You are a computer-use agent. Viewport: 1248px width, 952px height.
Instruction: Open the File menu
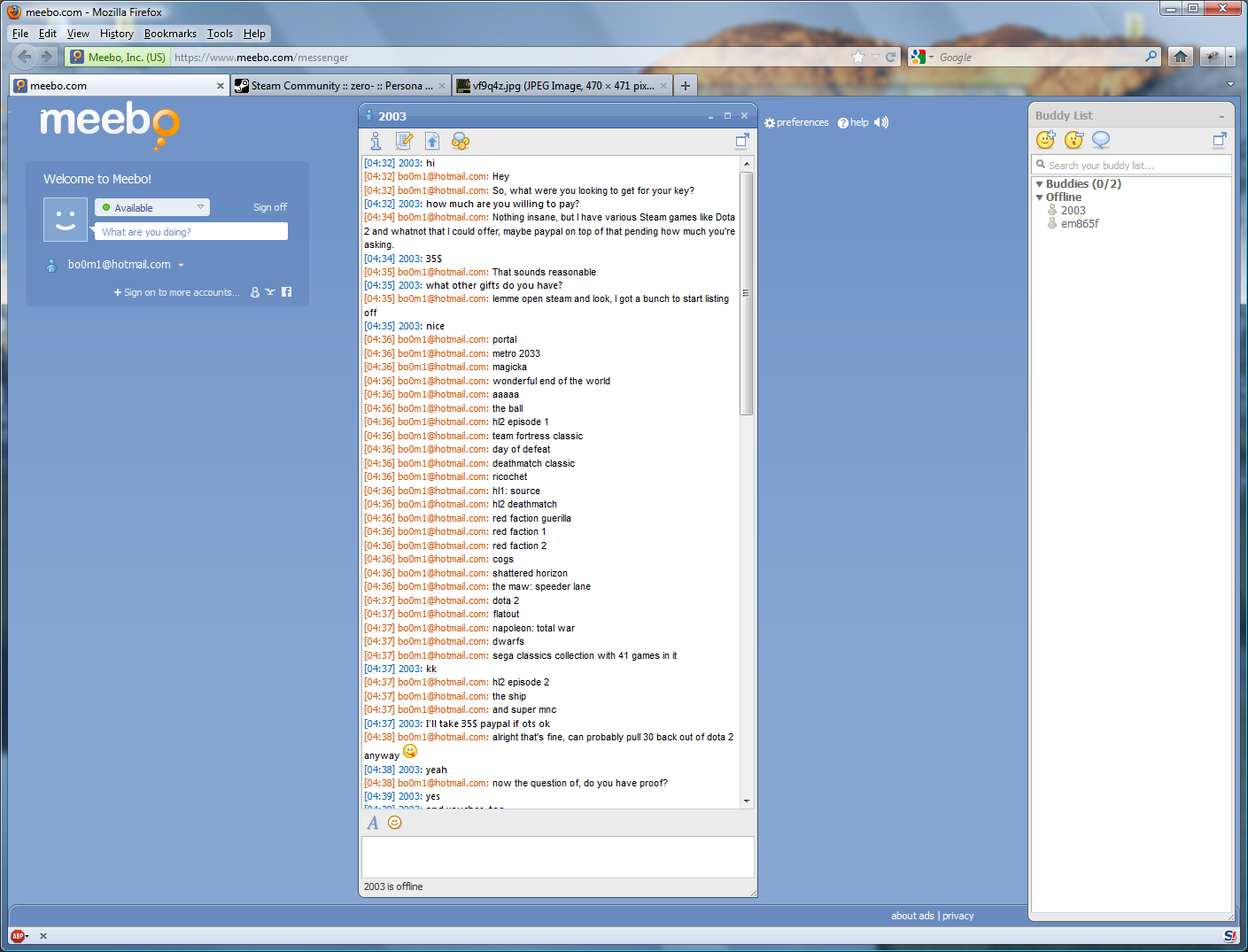tap(20, 34)
